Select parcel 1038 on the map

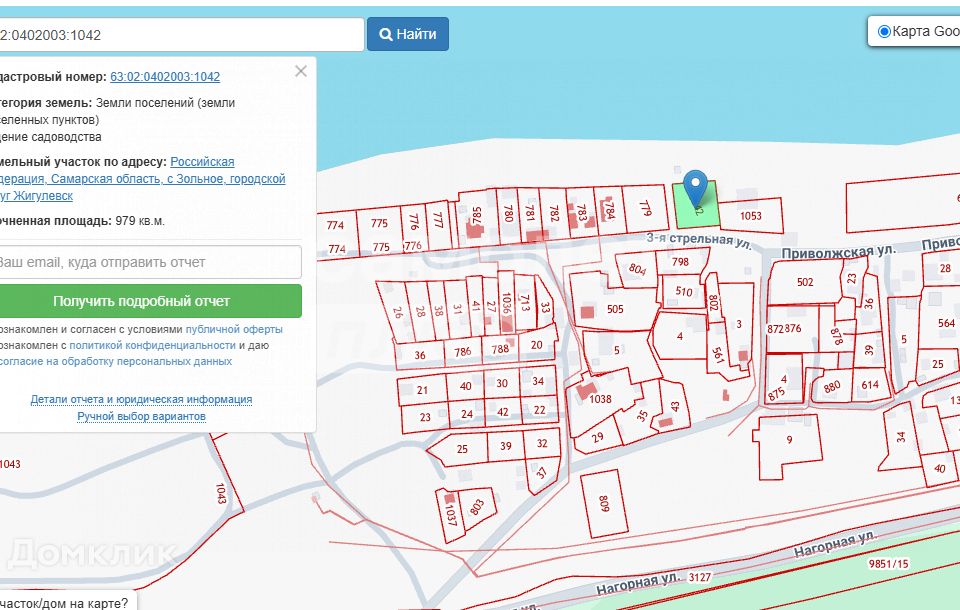(600, 399)
